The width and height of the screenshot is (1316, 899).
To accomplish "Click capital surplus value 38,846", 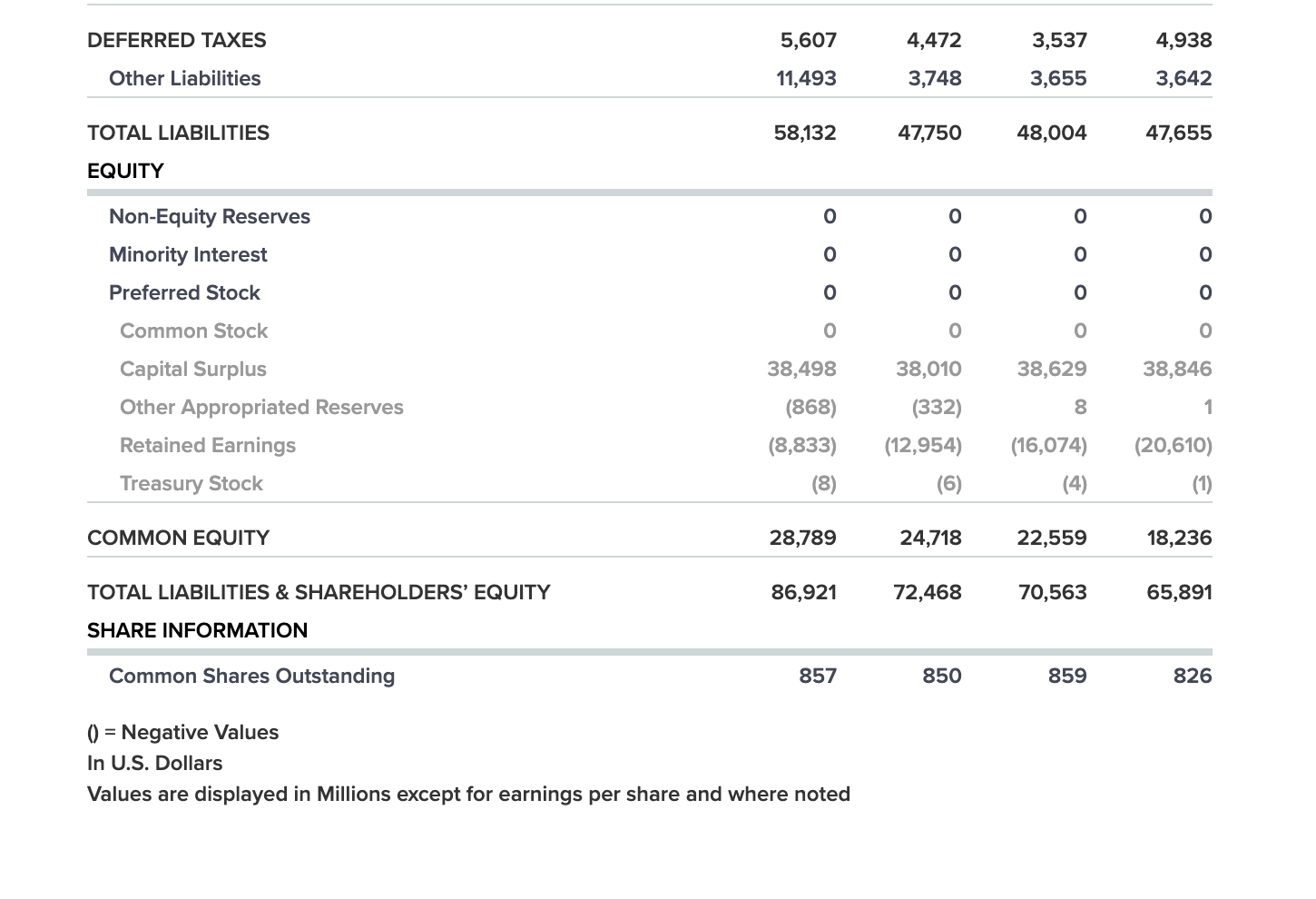I will (1178, 369).
